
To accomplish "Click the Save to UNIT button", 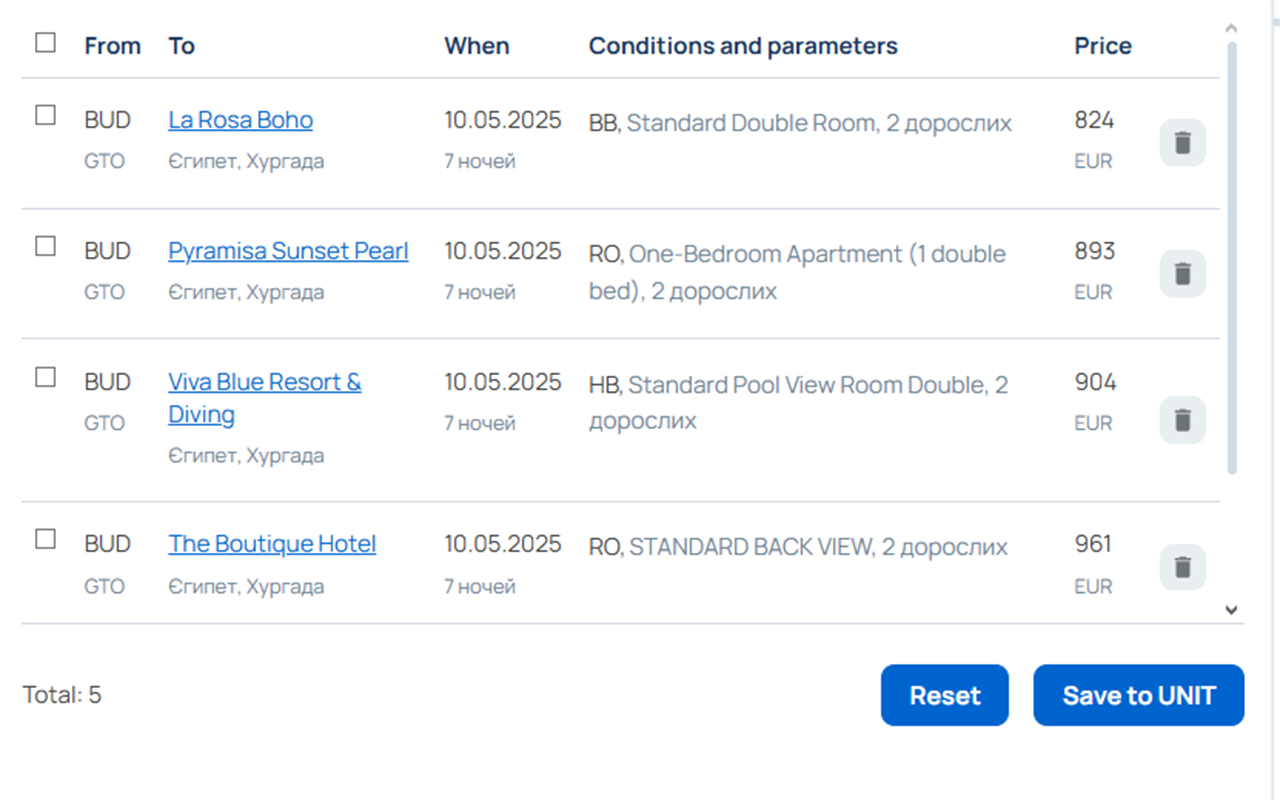I will coord(1138,695).
